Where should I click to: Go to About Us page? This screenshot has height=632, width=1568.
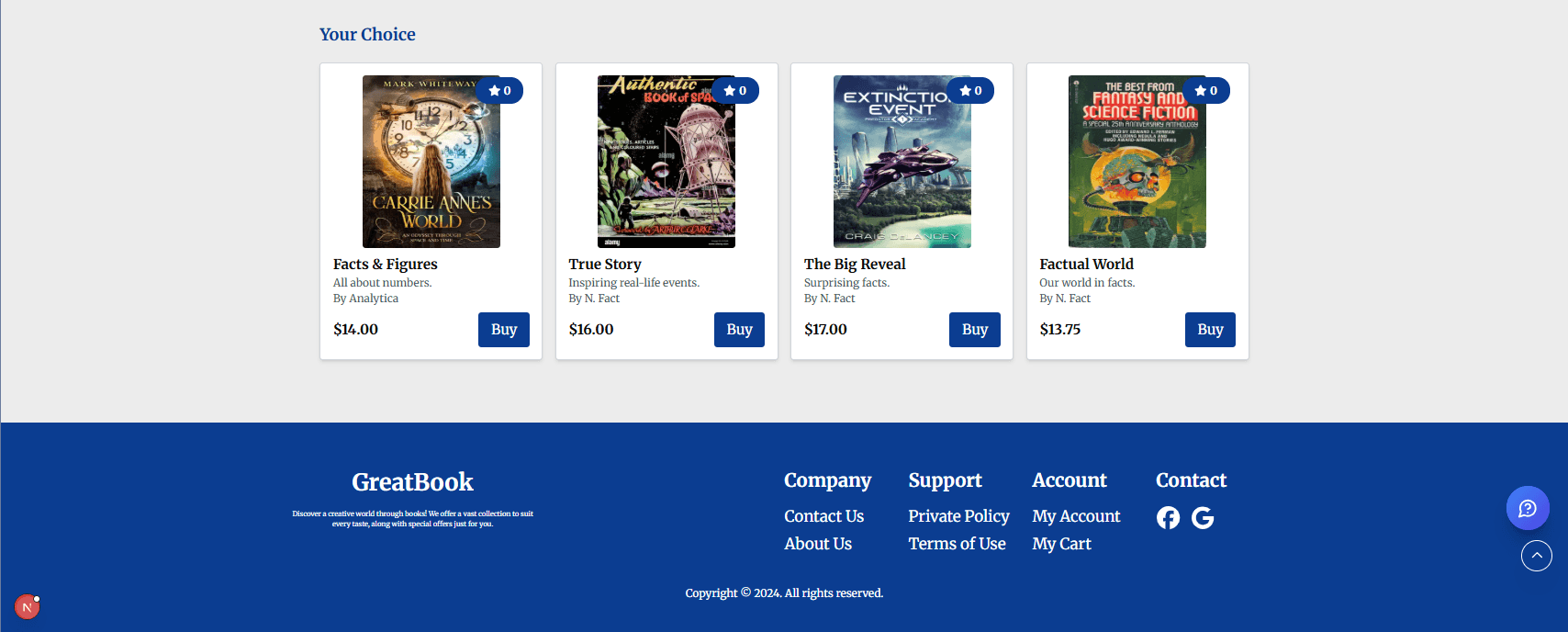(x=817, y=544)
